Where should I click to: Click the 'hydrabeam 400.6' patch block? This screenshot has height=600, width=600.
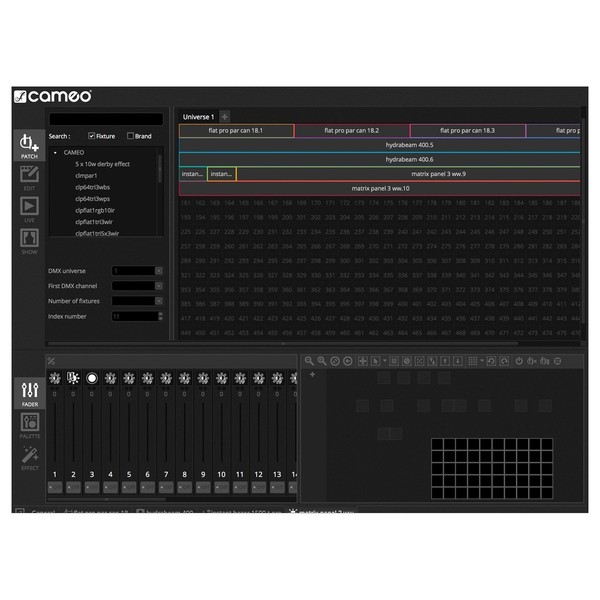coord(380,160)
